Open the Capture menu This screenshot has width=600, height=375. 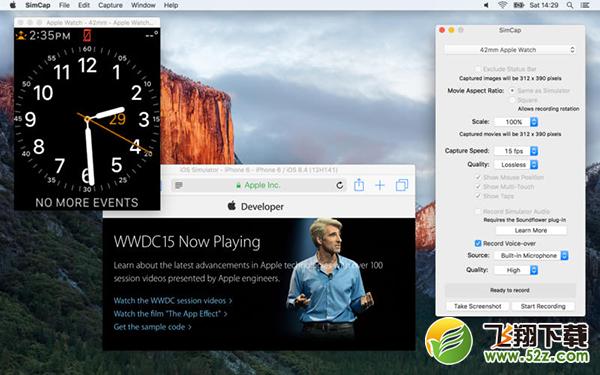pyautogui.click(x=110, y=5)
